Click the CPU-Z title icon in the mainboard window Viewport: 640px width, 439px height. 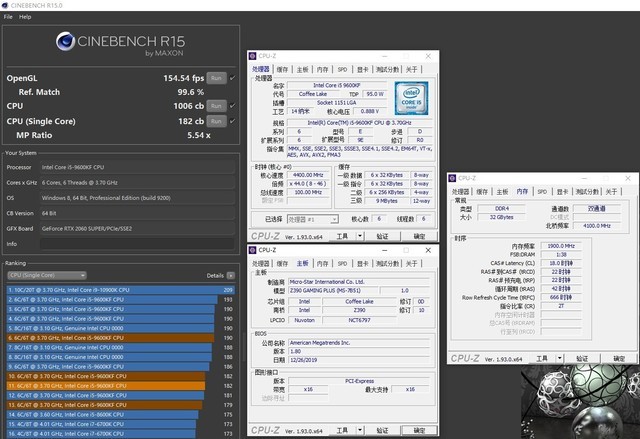[253, 250]
